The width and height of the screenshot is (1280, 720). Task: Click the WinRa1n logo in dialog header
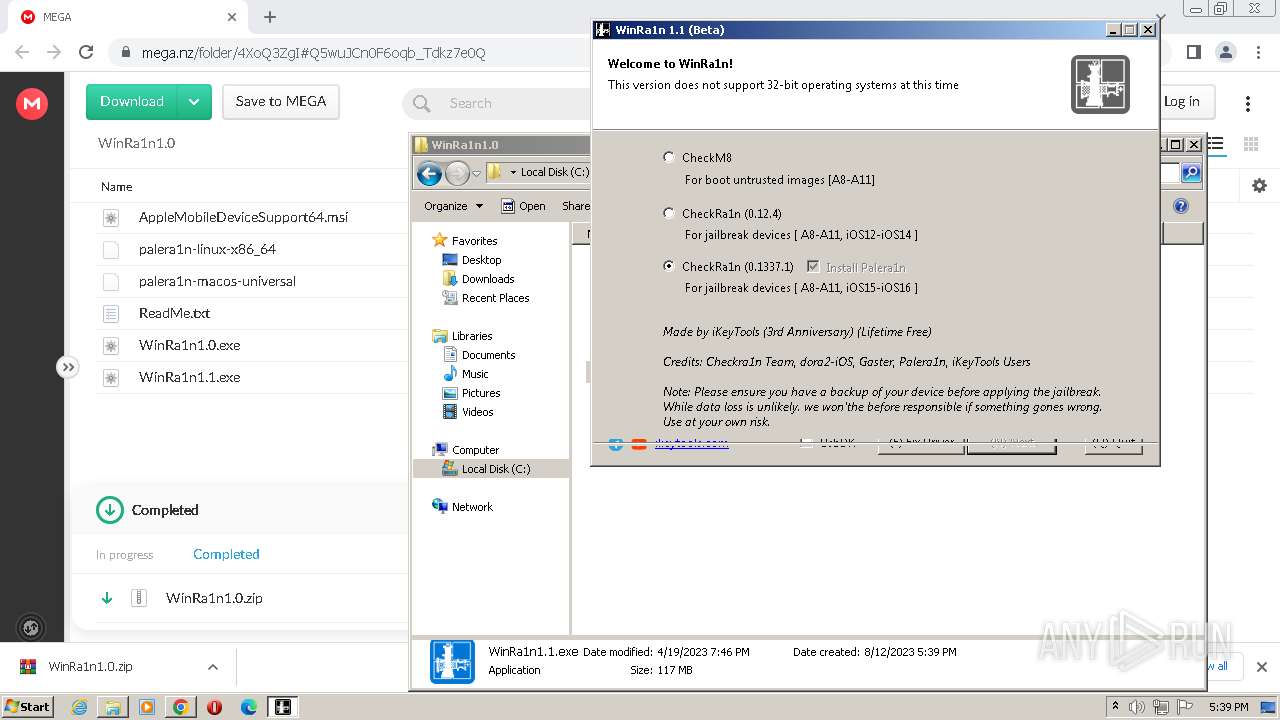coord(1100,84)
